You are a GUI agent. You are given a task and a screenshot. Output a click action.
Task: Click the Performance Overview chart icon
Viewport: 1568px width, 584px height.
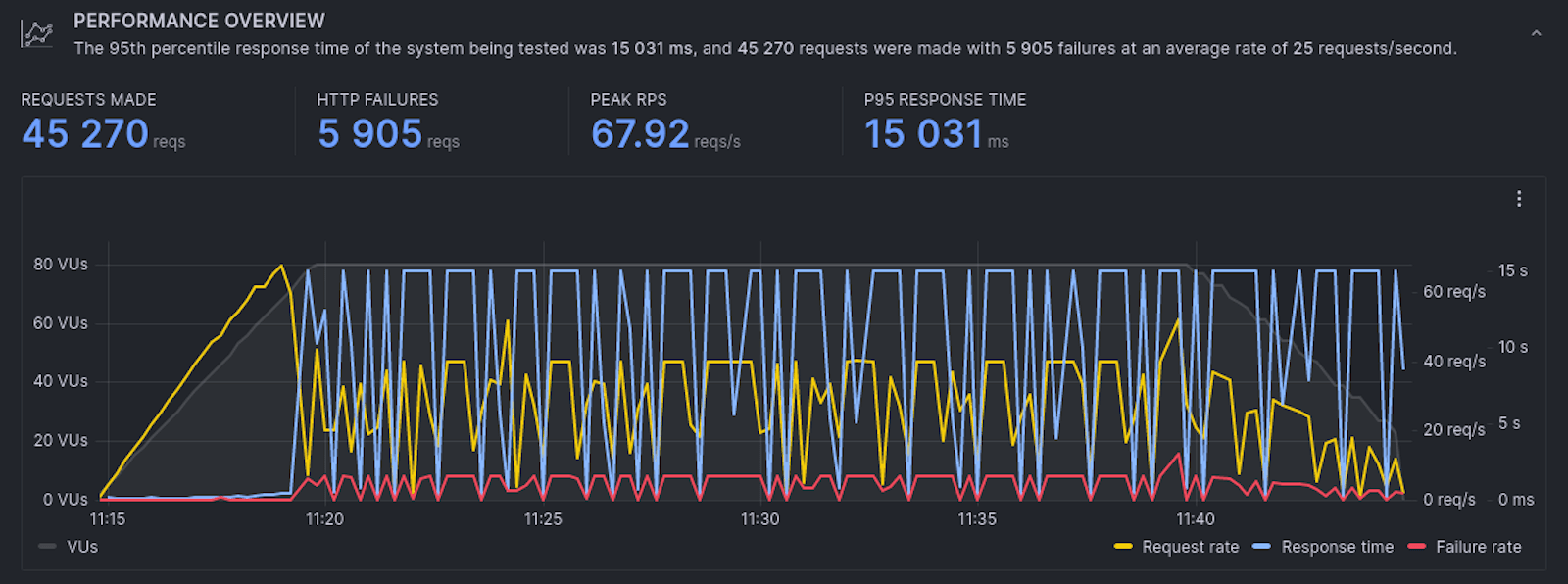37,34
